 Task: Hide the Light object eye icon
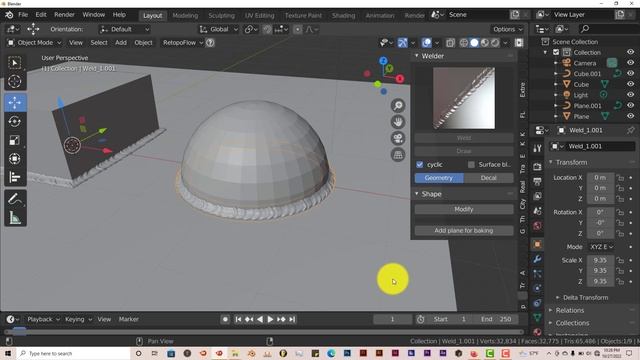[631, 95]
